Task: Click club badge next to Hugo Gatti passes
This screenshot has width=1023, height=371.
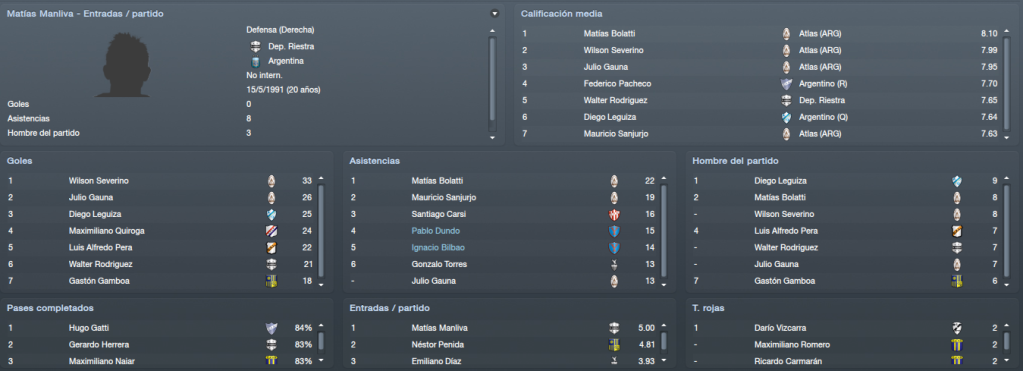Action: [271, 328]
